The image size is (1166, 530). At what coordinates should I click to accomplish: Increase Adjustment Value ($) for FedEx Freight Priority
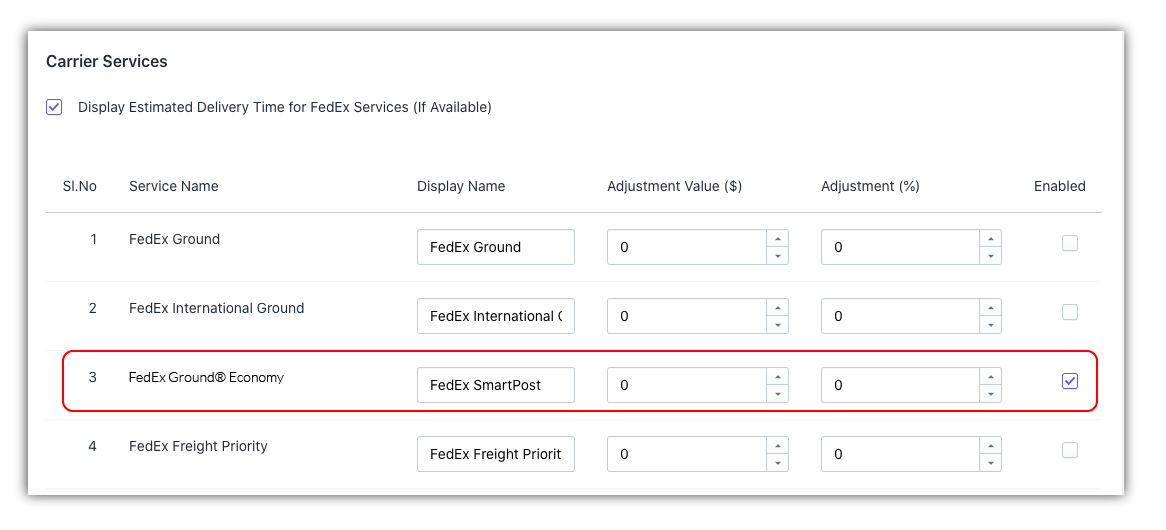(x=777, y=446)
